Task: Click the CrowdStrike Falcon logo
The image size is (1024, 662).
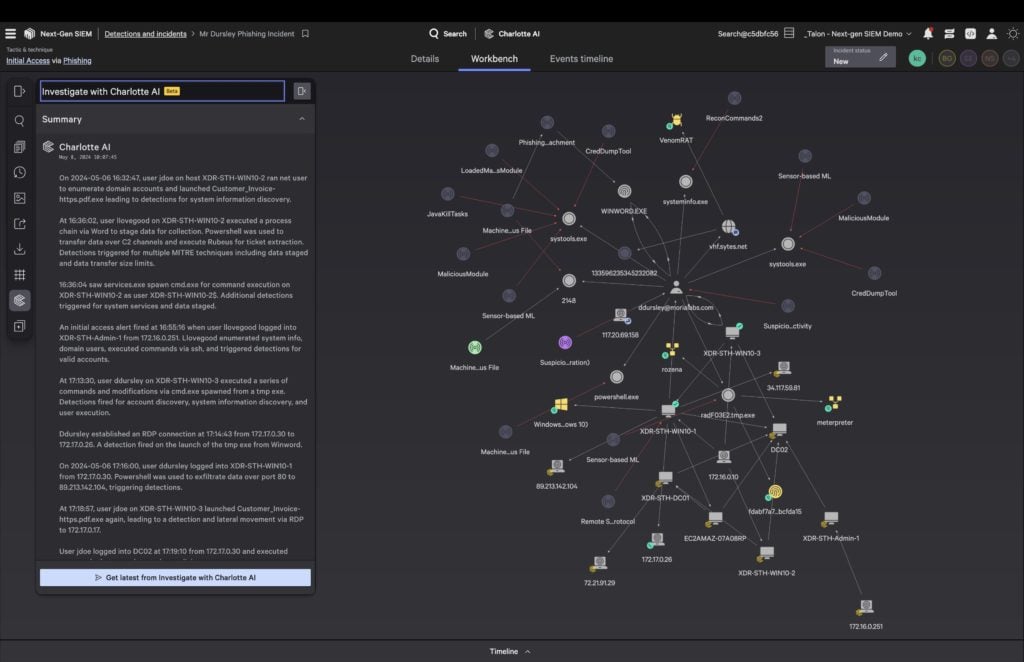Action: point(29,33)
